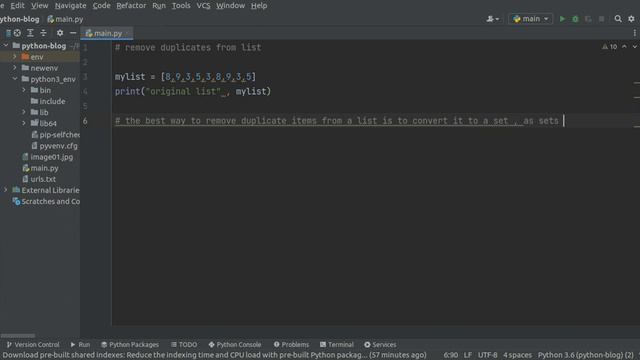Click main.py breadcrumb in navigation bar
The width and height of the screenshot is (640, 360).
[65, 19]
